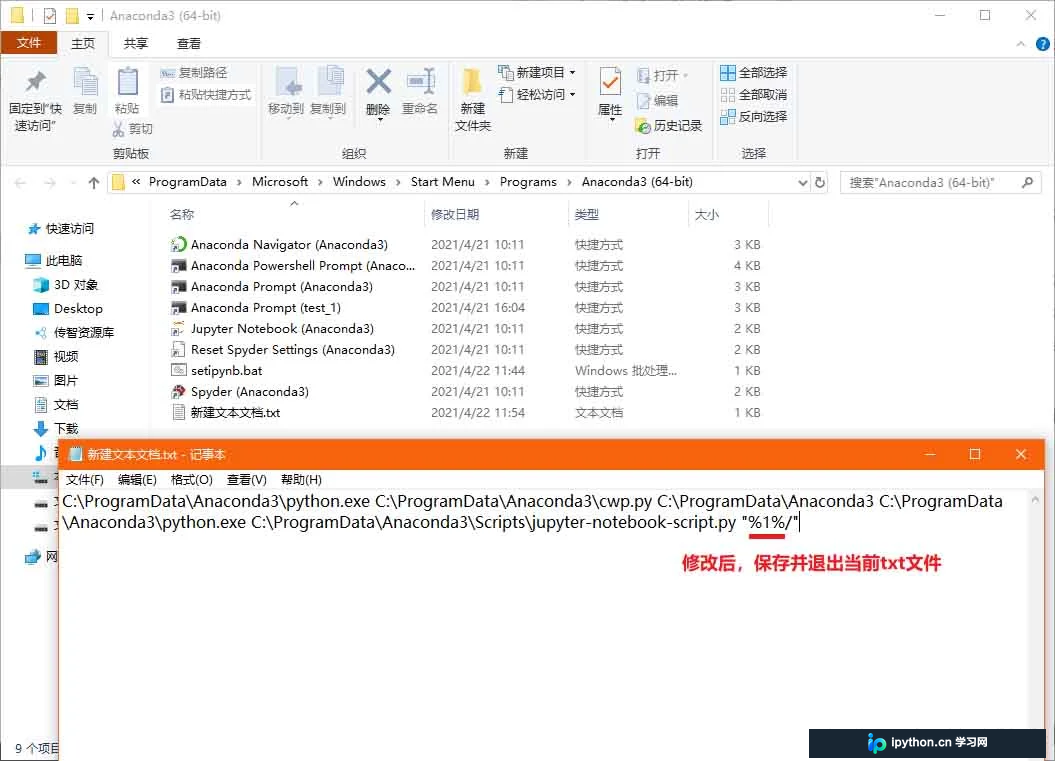Click the 重命名 rename icon
The width and height of the screenshot is (1055, 761).
point(421,83)
